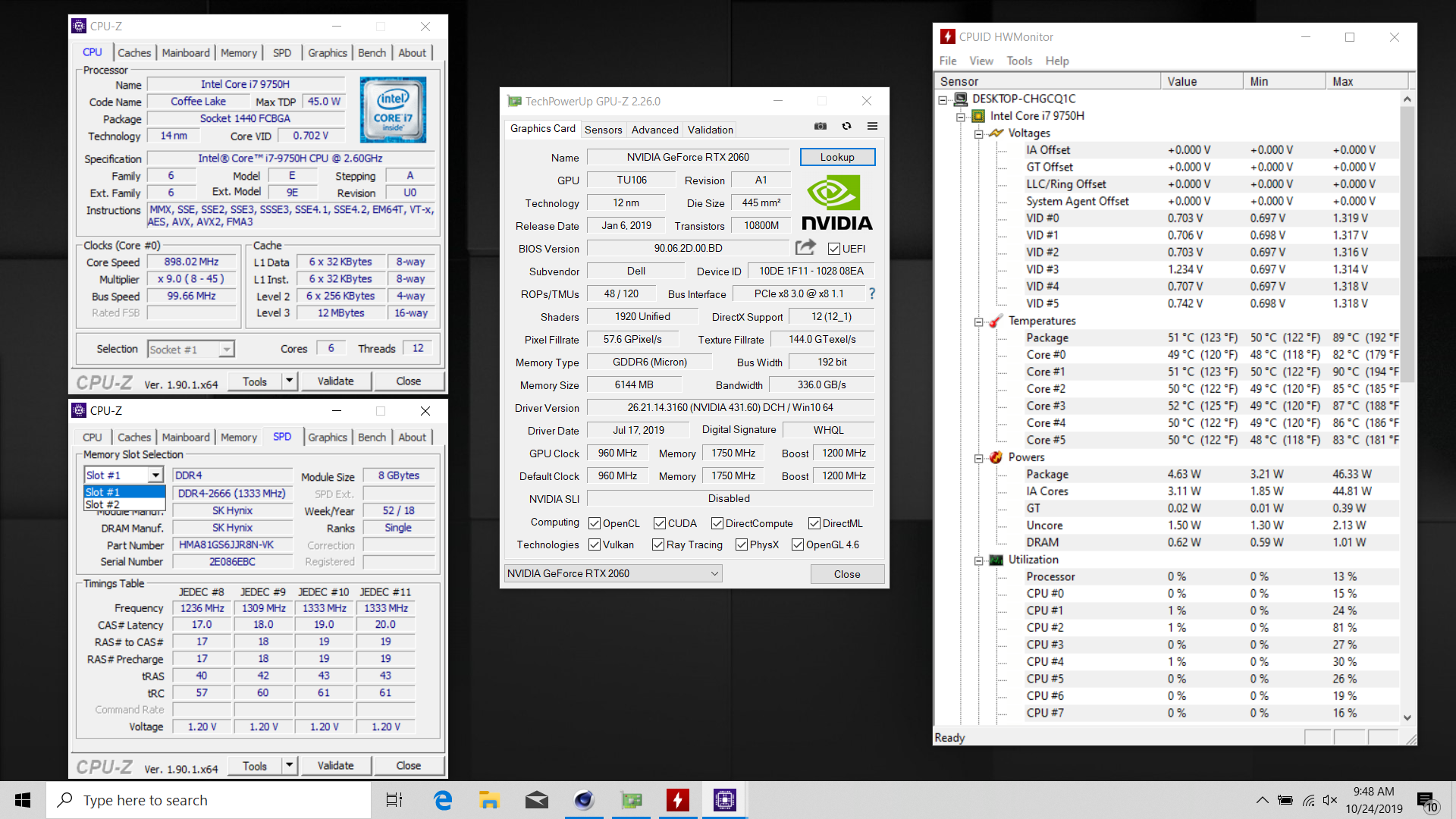The image size is (1456, 819).
Task: Click the Type here to search box
Action: tap(209, 800)
